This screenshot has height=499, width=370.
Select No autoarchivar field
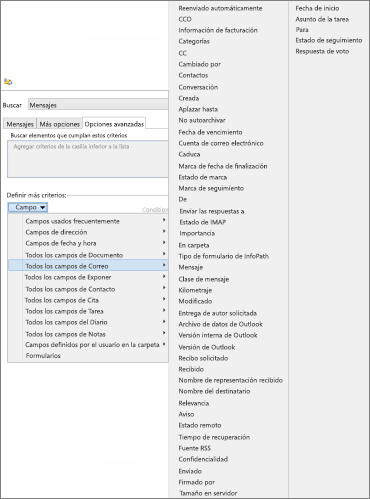tap(202, 120)
